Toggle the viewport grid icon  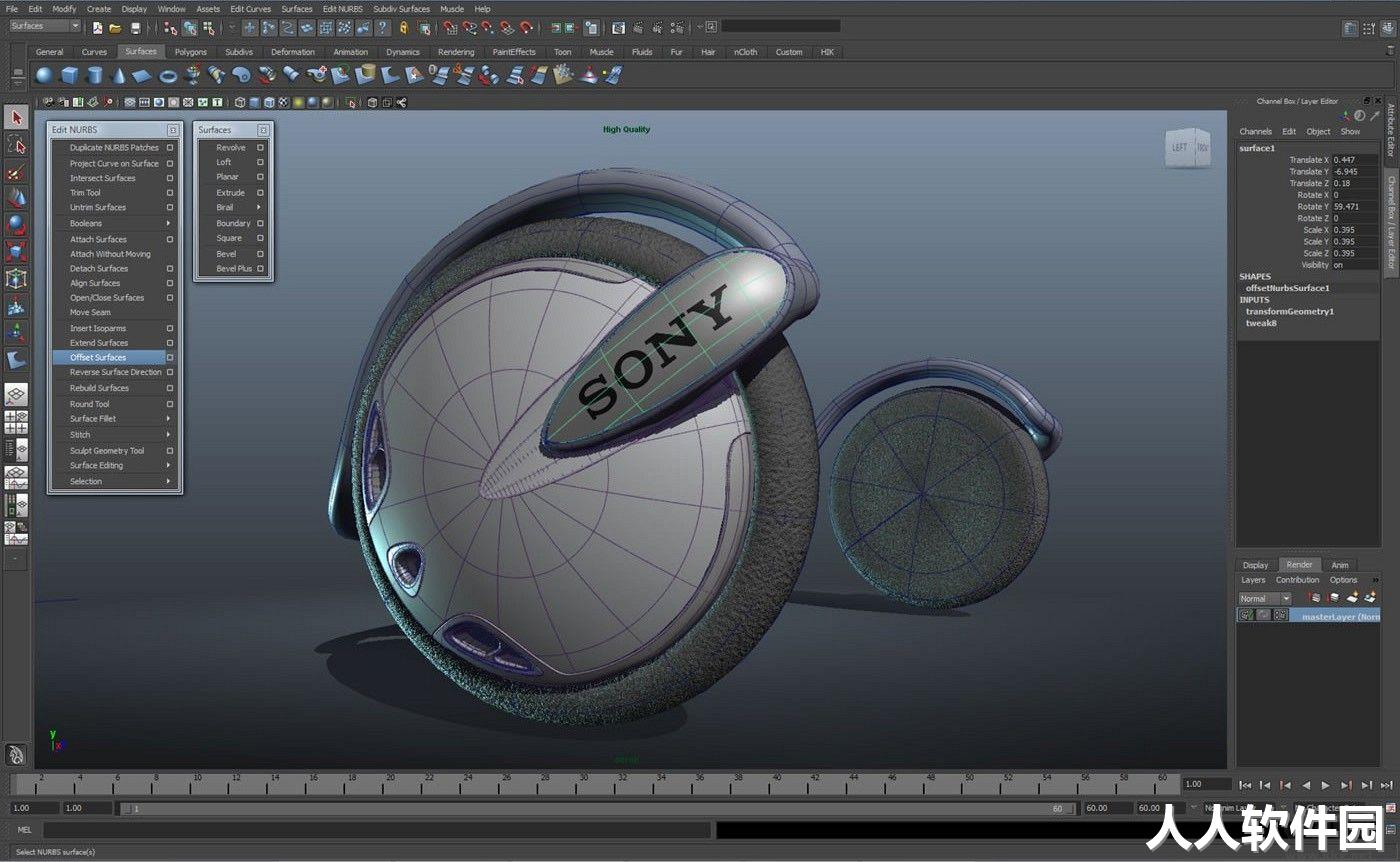[130, 102]
